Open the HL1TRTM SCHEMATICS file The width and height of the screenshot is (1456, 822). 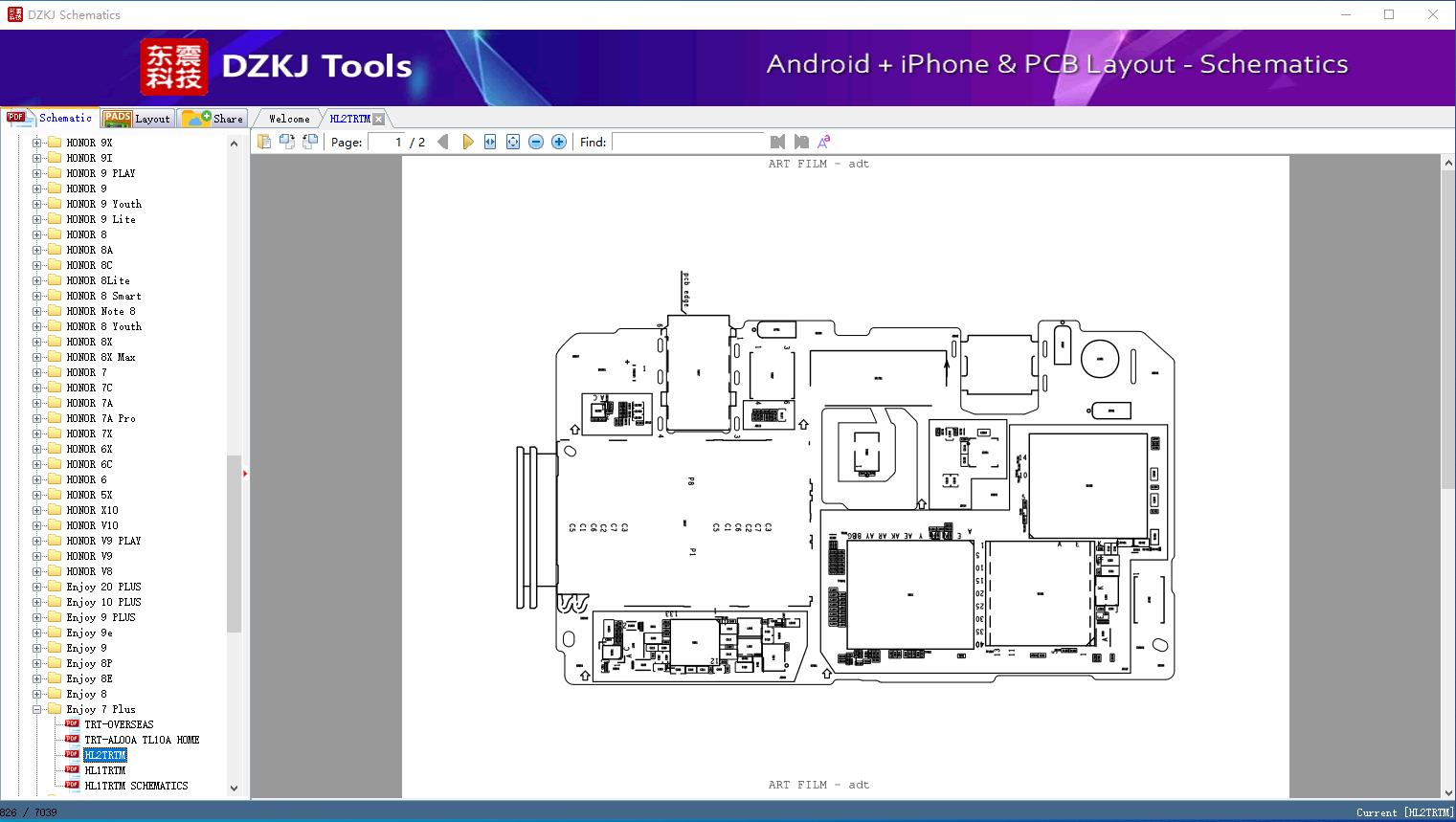pos(136,786)
